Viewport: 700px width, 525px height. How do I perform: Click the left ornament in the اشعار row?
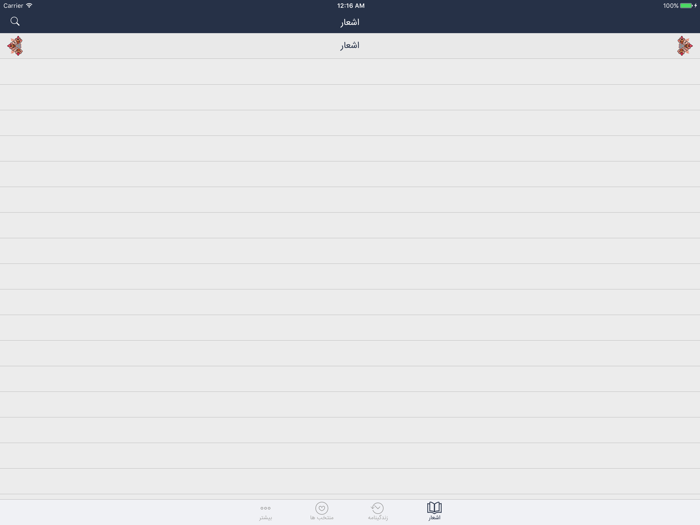click(x=15, y=46)
